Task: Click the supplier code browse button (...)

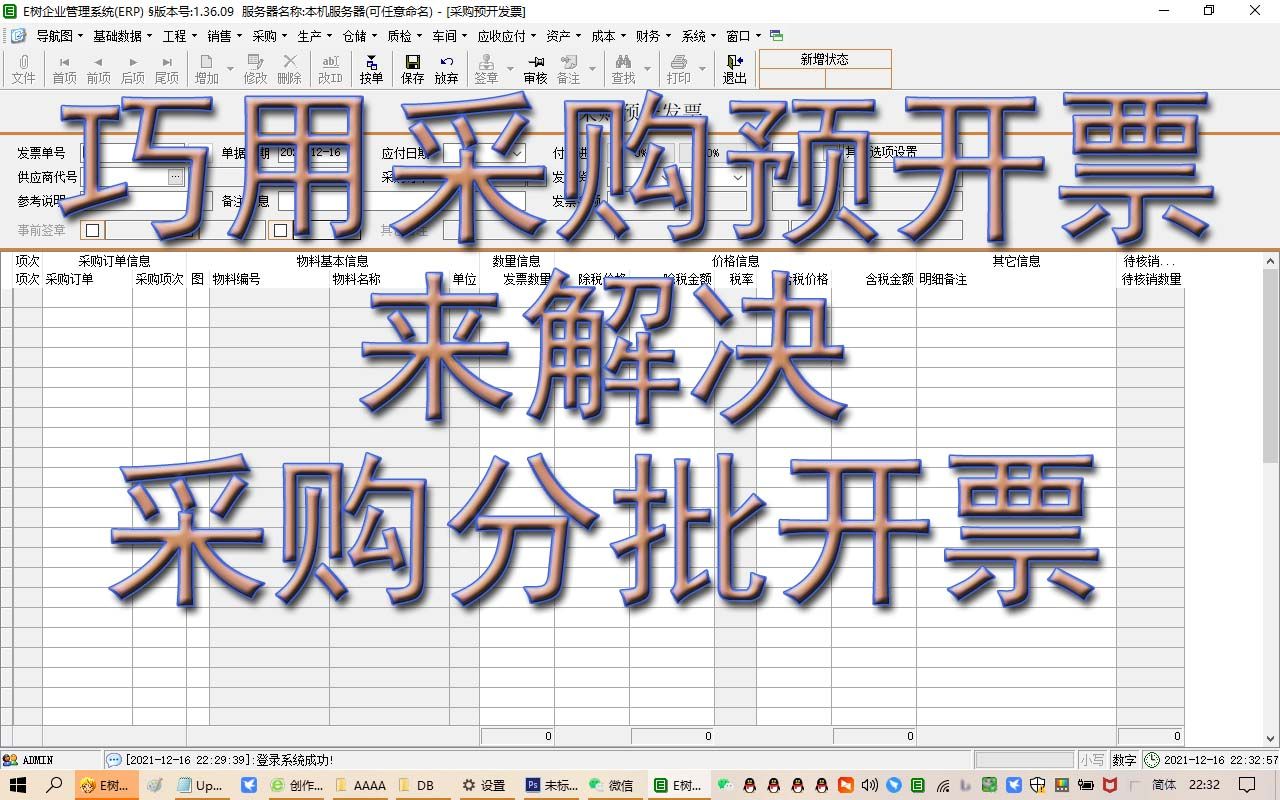Action: [x=175, y=175]
